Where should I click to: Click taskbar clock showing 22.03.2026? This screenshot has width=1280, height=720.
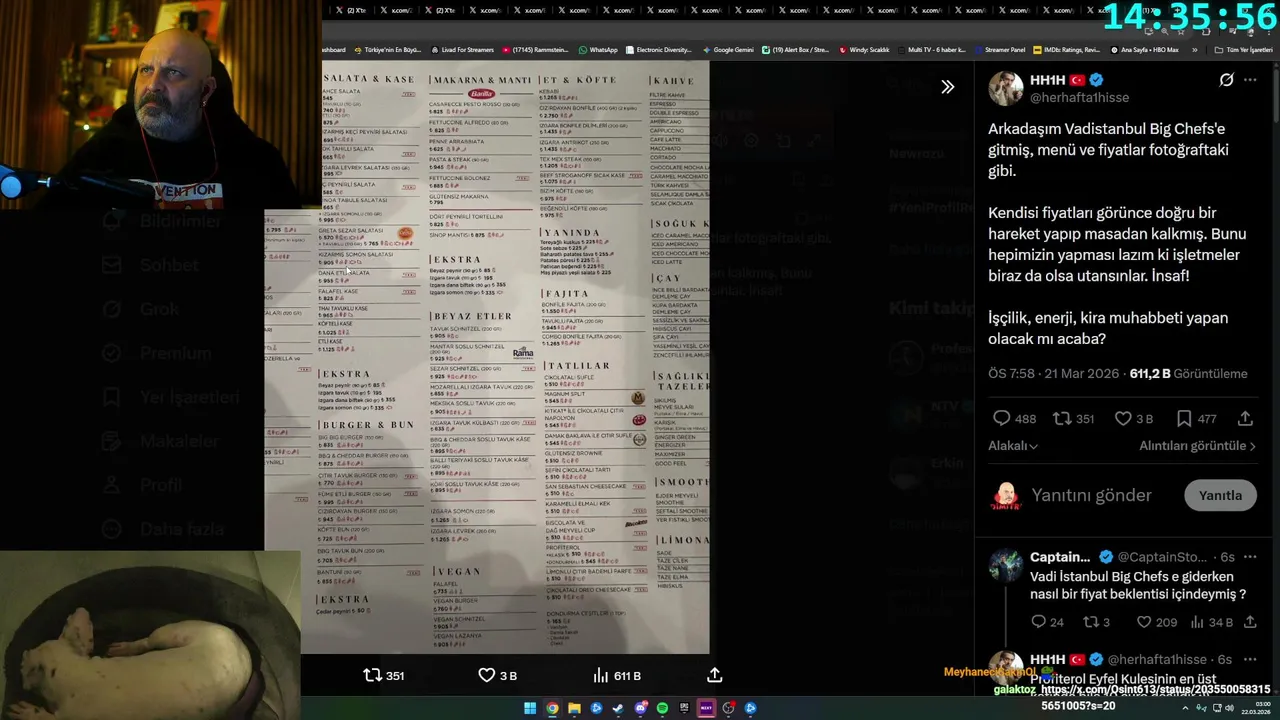point(1256,708)
